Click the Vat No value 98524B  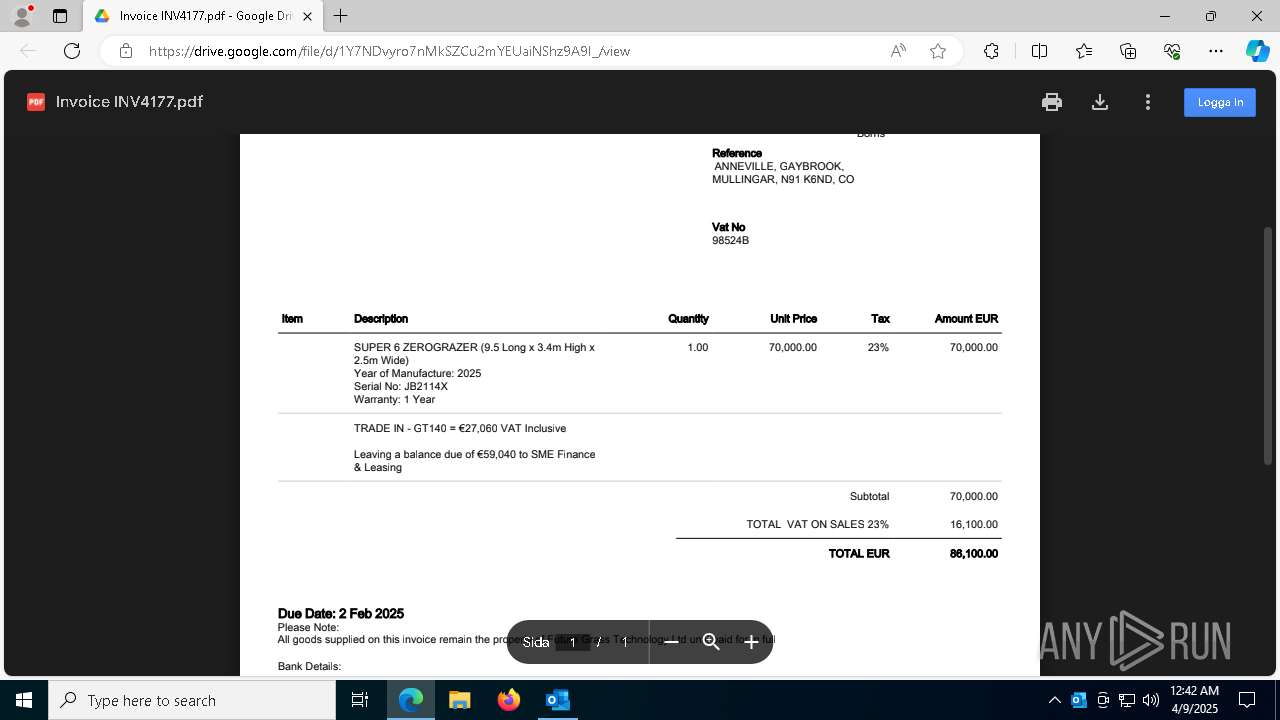pyautogui.click(x=730, y=241)
